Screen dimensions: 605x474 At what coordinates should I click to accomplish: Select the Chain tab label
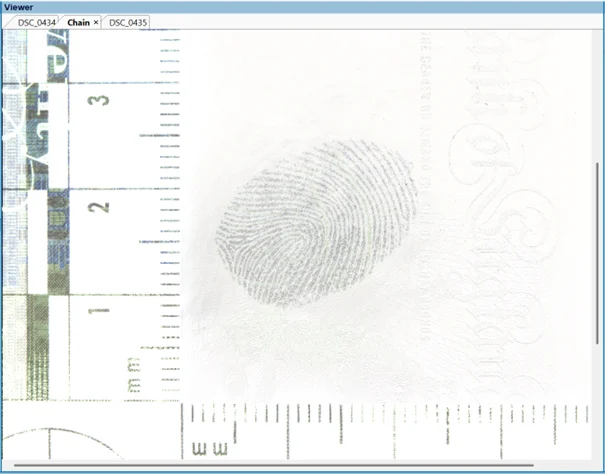tap(78, 21)
